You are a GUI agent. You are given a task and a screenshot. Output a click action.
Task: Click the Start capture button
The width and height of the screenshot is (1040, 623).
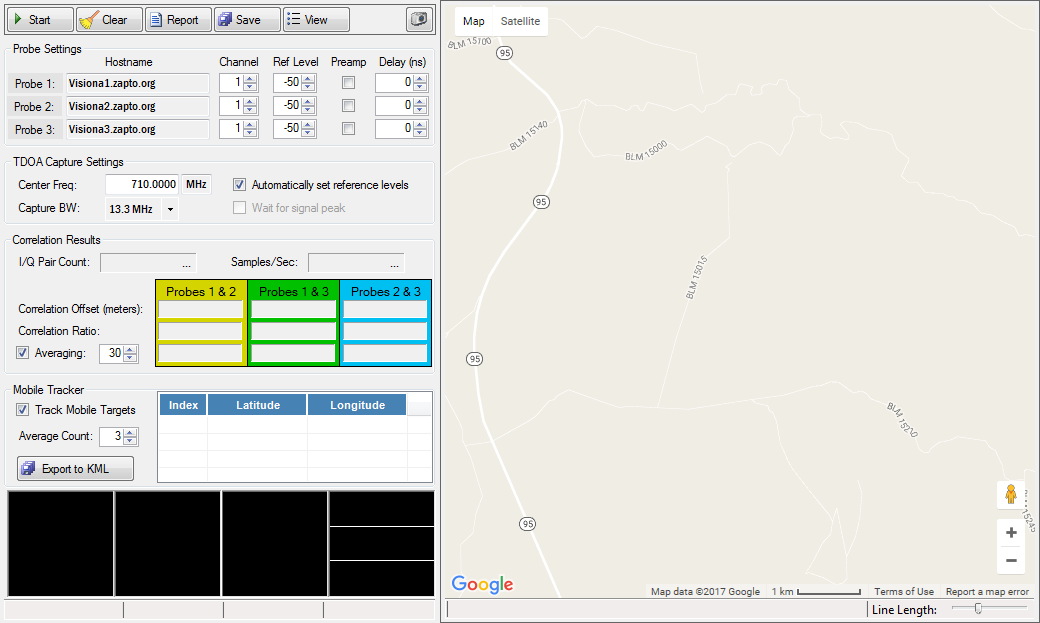pos(40,20)
